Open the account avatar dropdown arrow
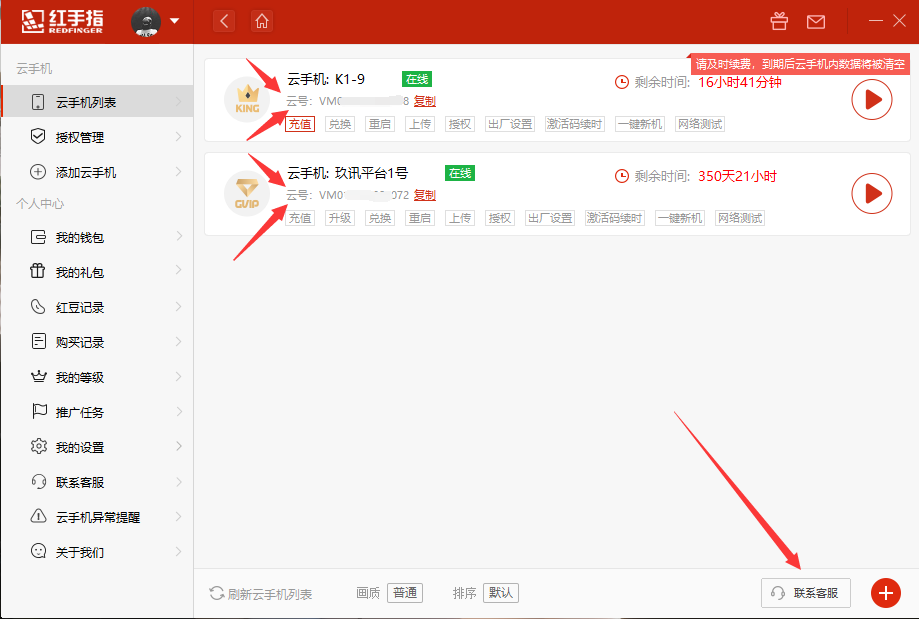Image resolution: width=919 pixels, height=619 pixels. [x=175, y=21]
